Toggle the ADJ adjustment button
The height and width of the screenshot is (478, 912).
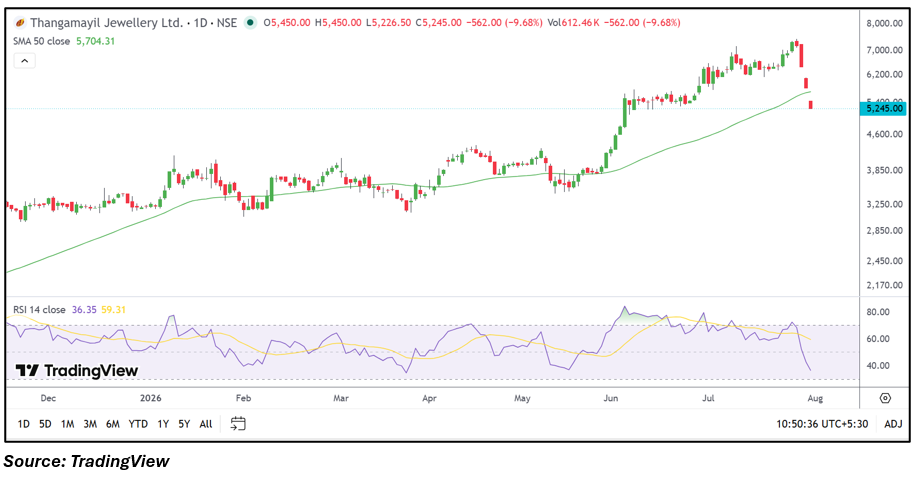click(x=893, y=424)
